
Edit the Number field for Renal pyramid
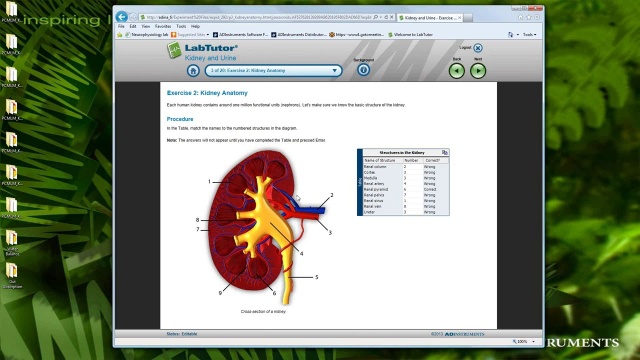pos(413,189)
